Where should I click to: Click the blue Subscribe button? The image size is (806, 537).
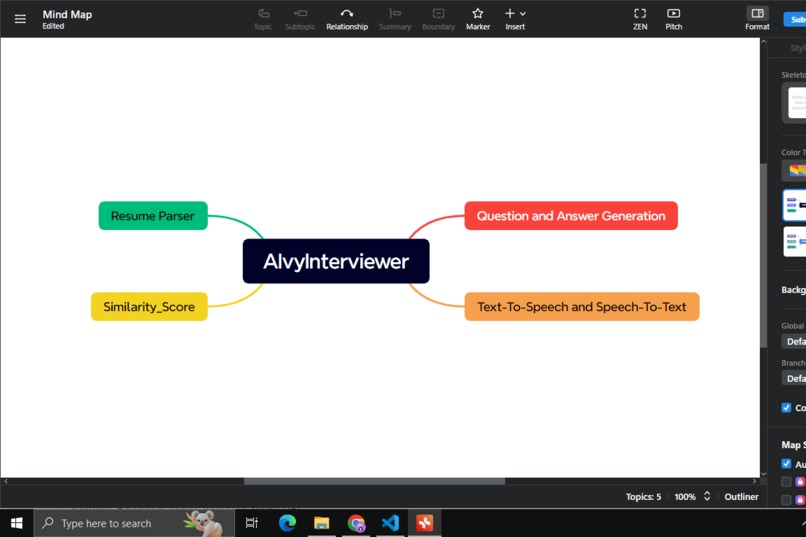click(795, 19)
